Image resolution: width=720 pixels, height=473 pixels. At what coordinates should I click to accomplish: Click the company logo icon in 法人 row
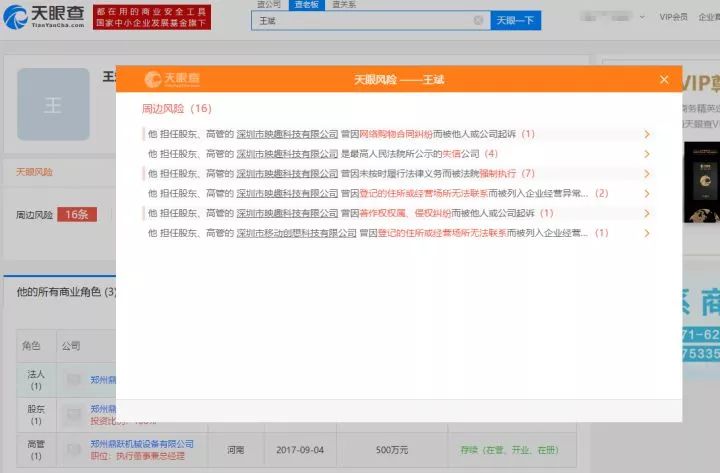click(73, 380)
